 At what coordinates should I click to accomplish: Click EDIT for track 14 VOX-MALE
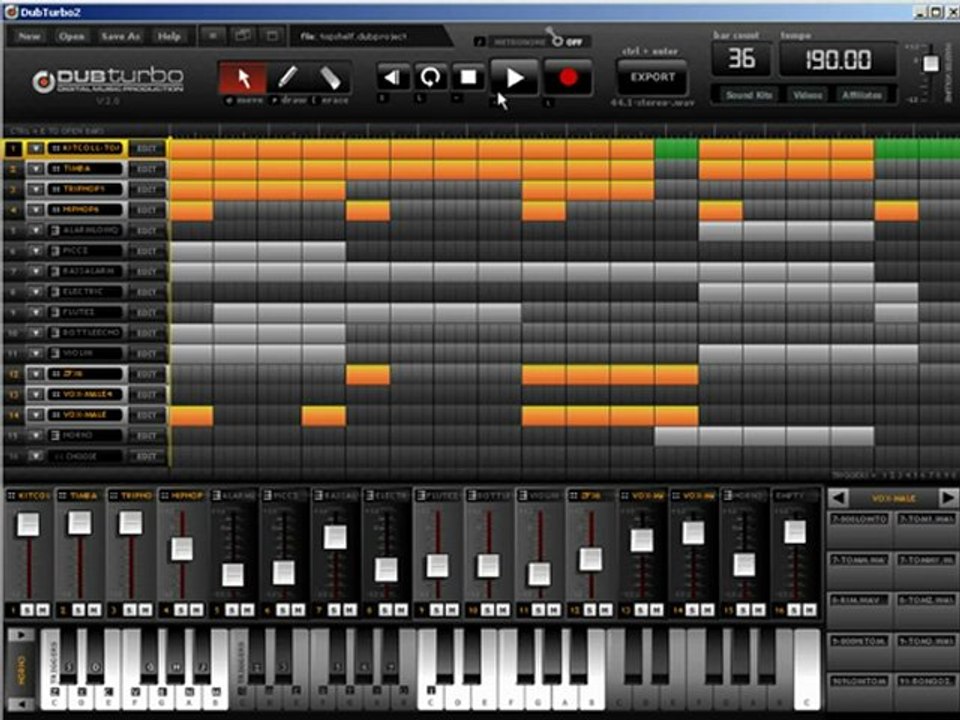click(x=147, y=415)
